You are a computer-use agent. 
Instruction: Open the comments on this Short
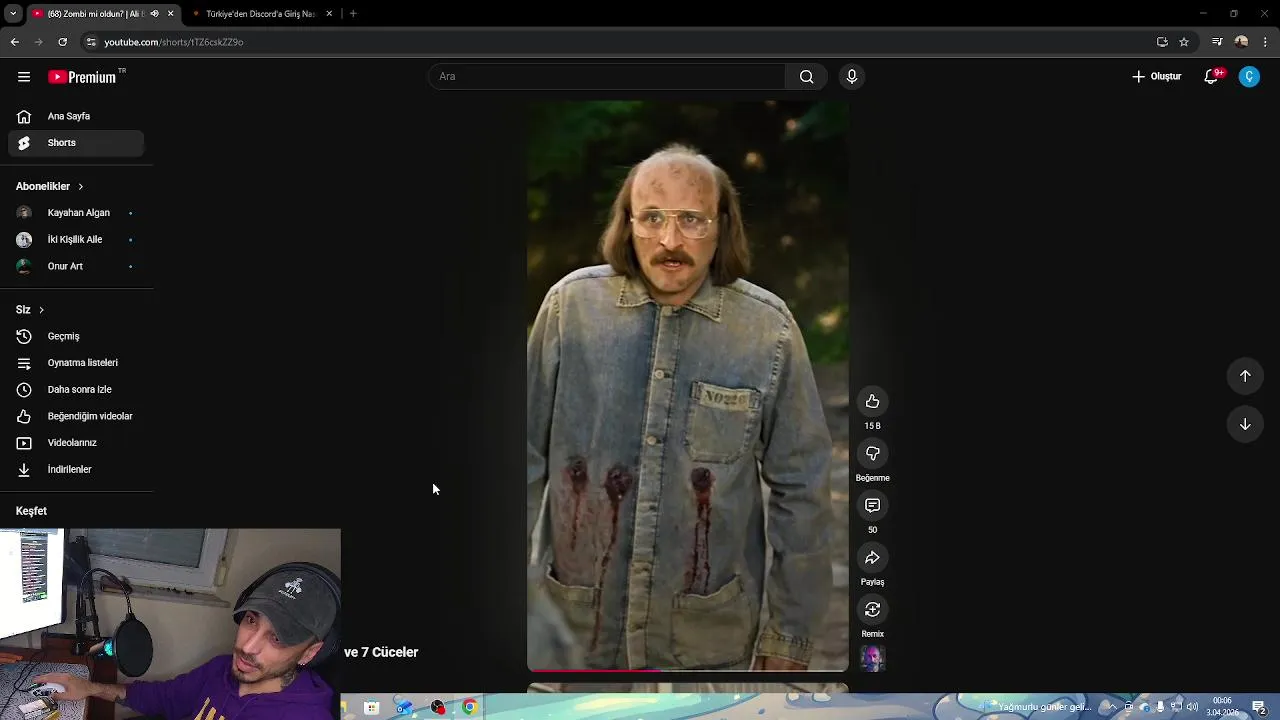point(872,505)
